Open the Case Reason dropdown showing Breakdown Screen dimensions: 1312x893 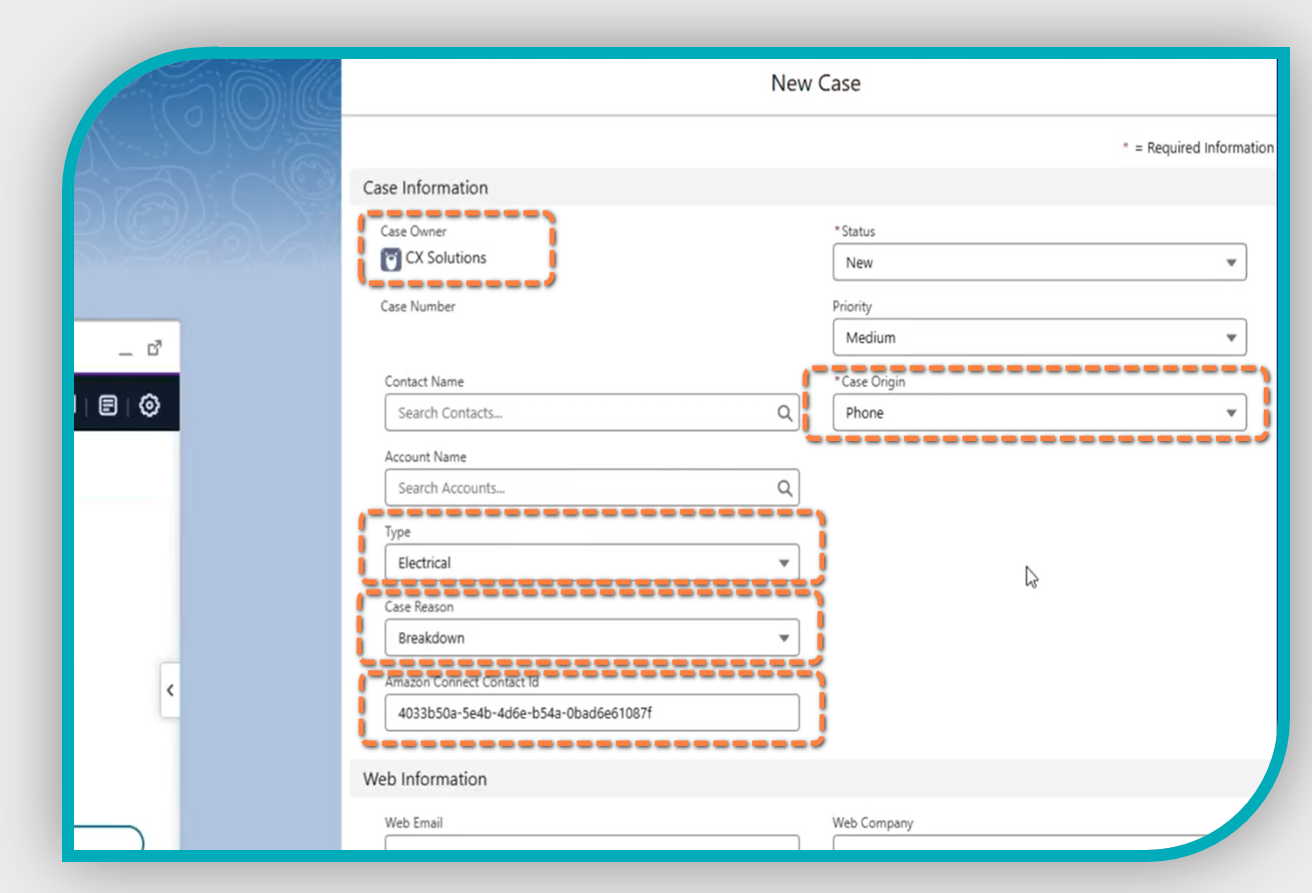tap(592, 638)
